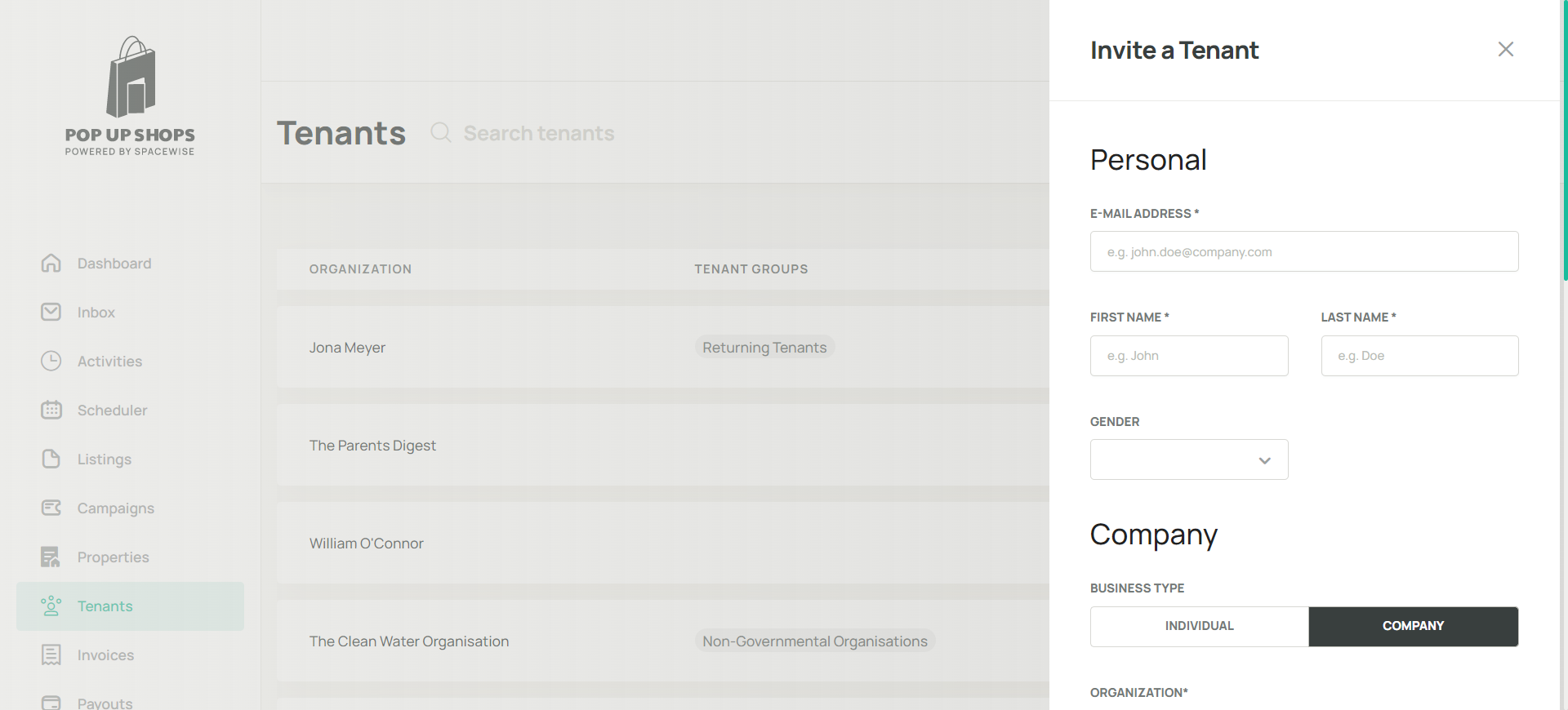Open the Campaigns icon in sidebar
This screenshot has width=1568, height=710.
click(x=51, y=508)
